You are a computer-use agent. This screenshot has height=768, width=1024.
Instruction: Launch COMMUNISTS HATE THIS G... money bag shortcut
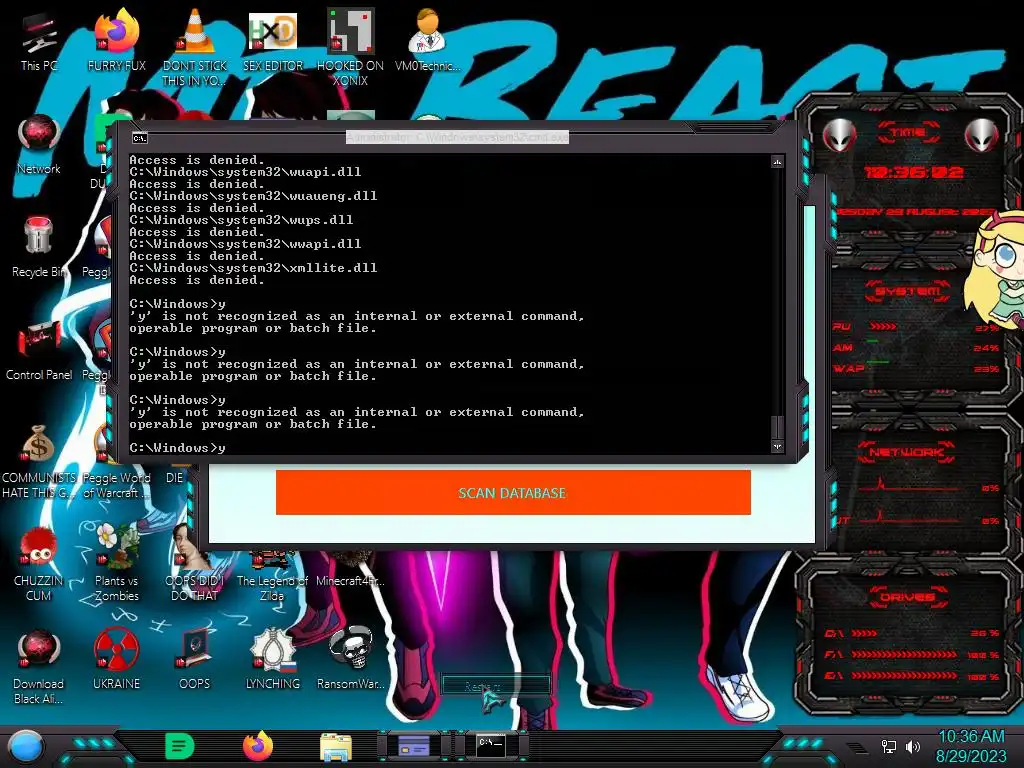tap(39, 461)
